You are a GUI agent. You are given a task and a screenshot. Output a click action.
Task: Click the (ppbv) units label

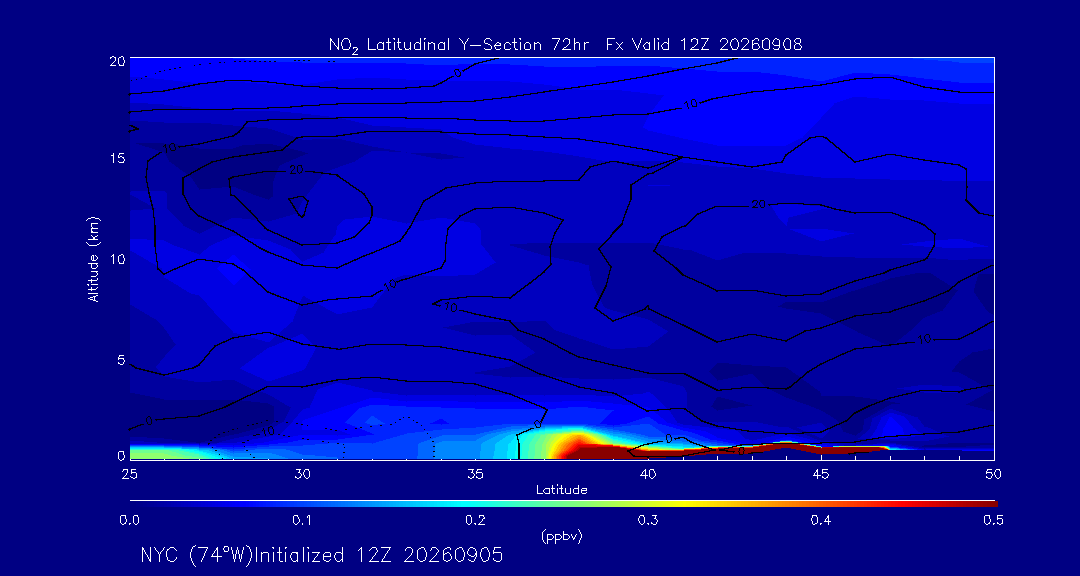point(562,537)
